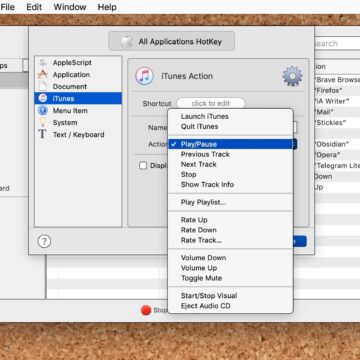Viewport: 360px width, 360px height.
Task: Select Rate Down action
Action: [x=230, y=230]
